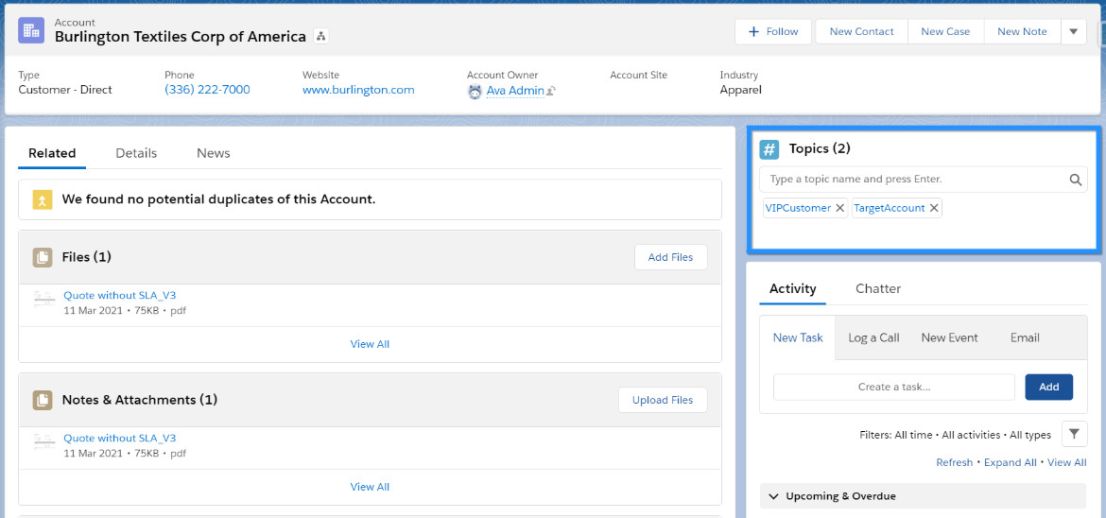Viewport: 1106px width, 518px height.
Task: Click the PDF thumbnail under Files
Action: [44, 302]
